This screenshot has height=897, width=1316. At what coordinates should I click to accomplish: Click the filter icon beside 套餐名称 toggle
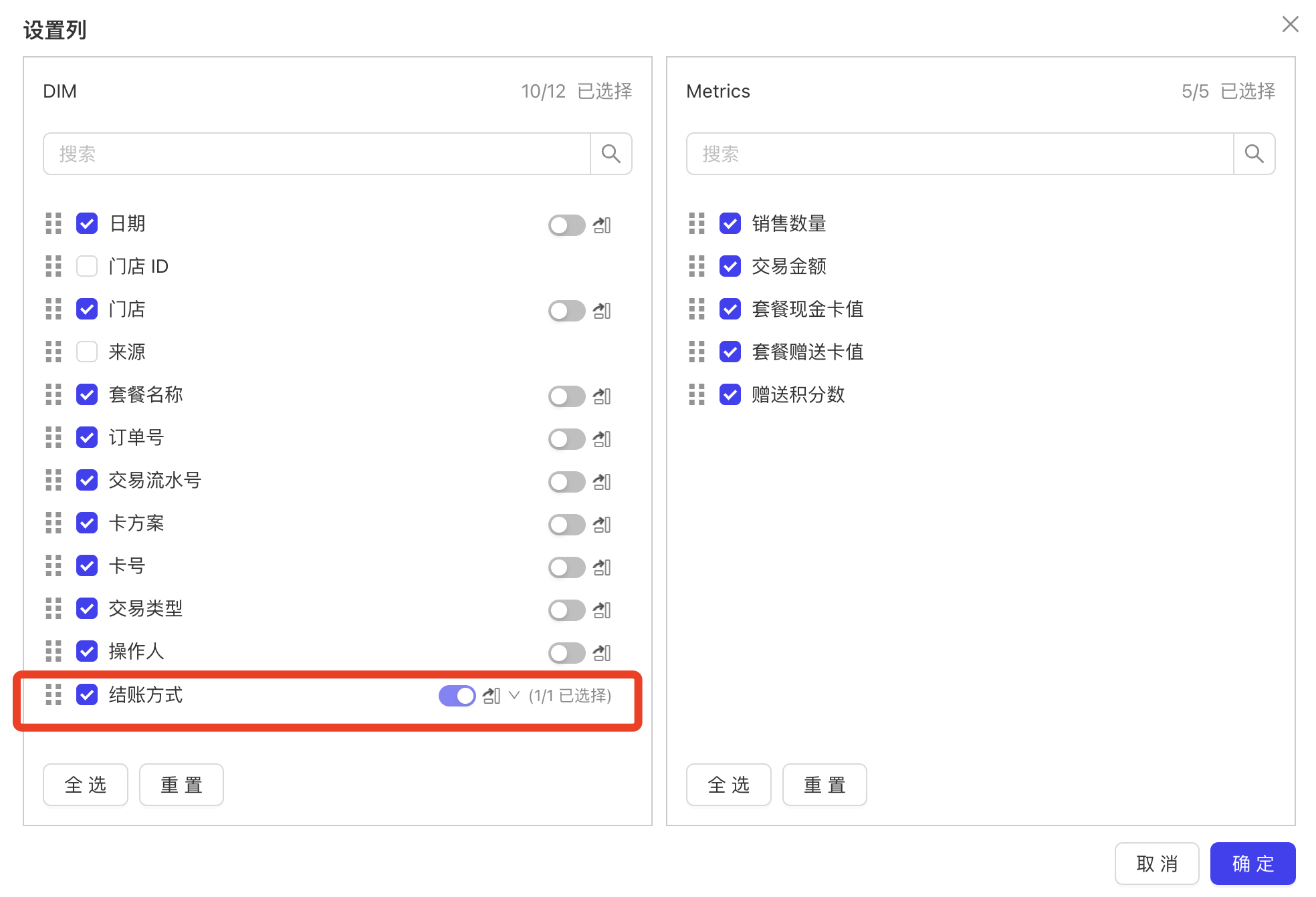point(602,396)
